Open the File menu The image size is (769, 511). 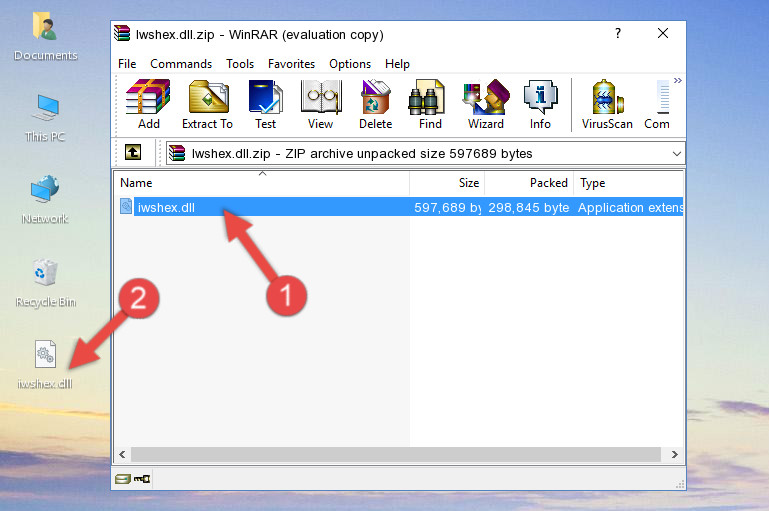coord(127,64)
